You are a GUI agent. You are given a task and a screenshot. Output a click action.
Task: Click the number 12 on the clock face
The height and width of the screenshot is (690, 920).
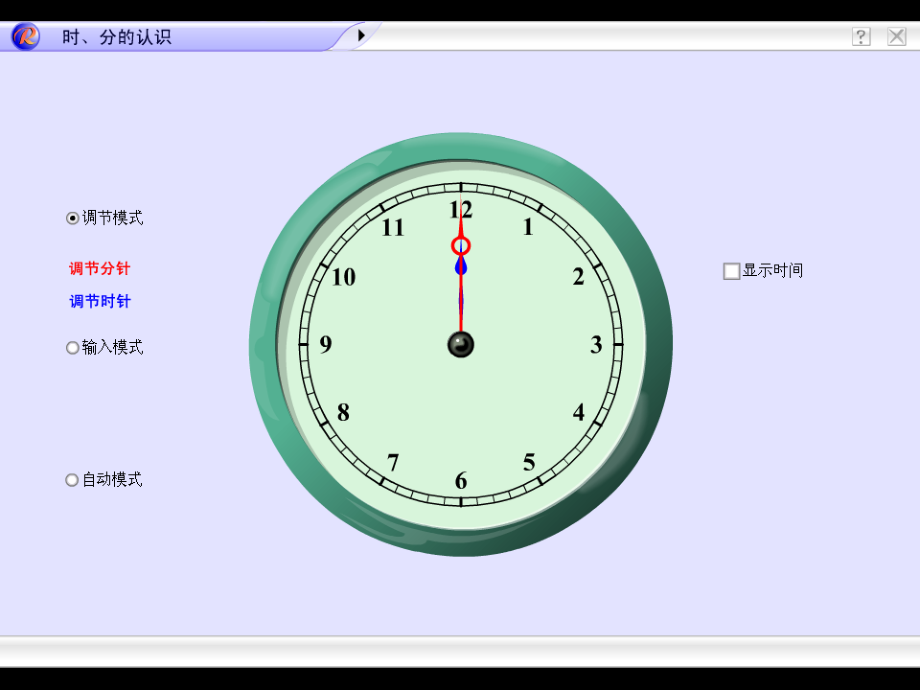[461, 210]
